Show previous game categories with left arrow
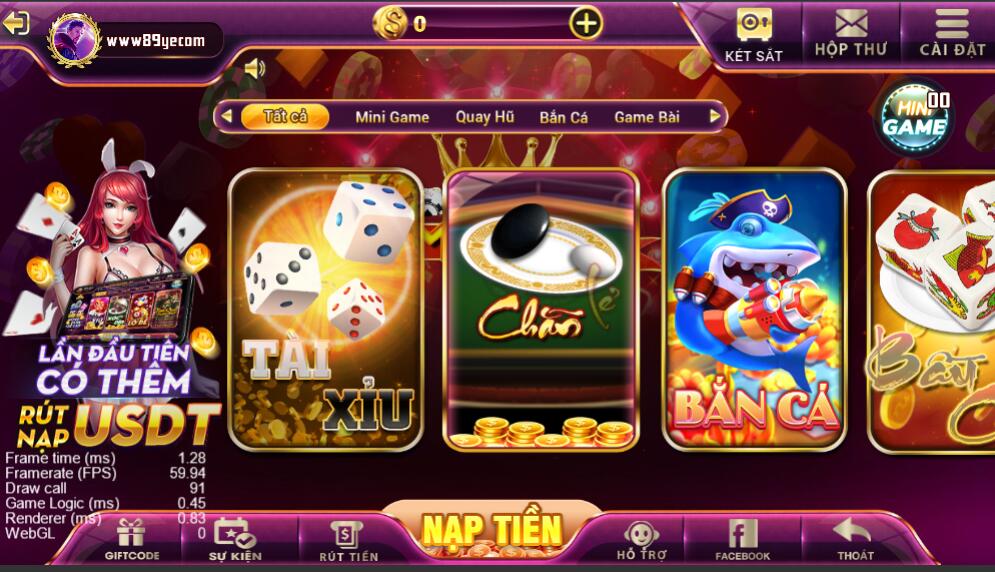The width and height of the screenshot is (995, 572). (226, 116)
